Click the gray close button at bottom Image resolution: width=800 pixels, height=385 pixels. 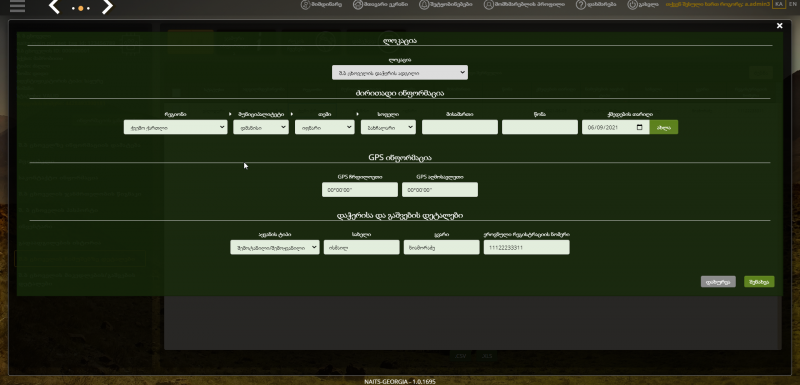tap(718, 281)
